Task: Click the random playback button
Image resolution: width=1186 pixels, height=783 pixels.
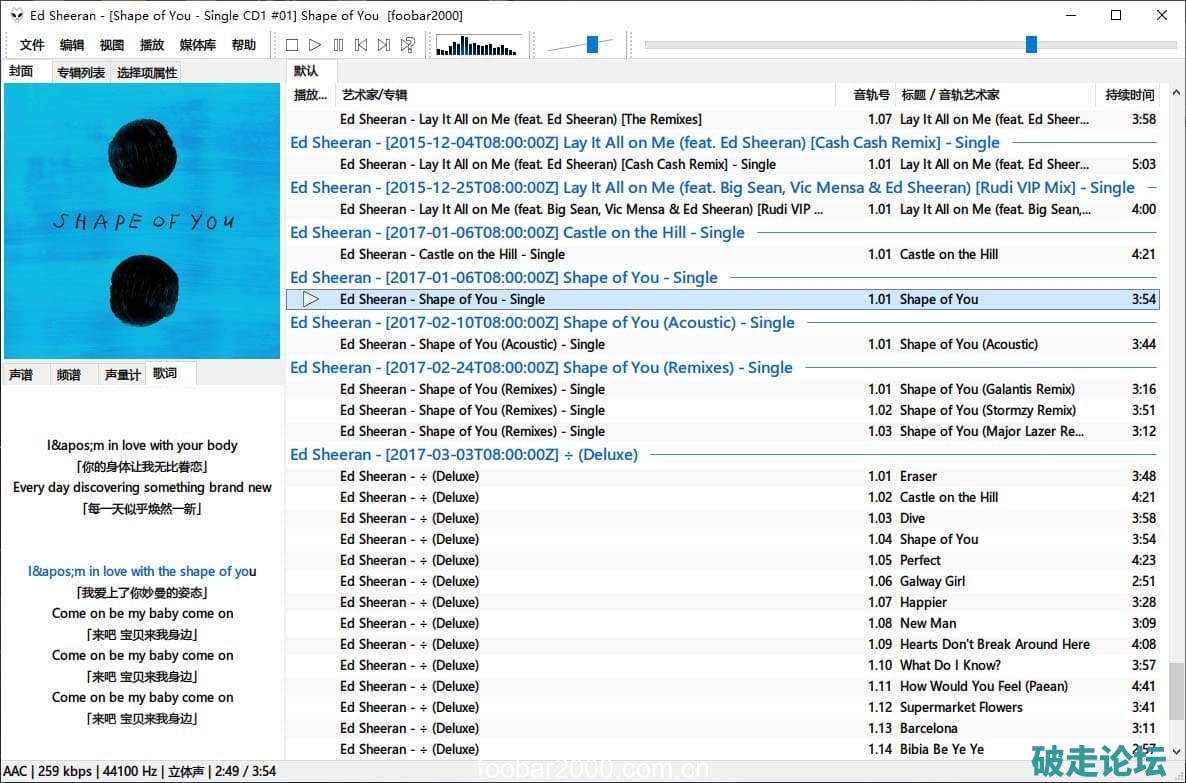Action: pyautogui.click(x=408, y=45)
